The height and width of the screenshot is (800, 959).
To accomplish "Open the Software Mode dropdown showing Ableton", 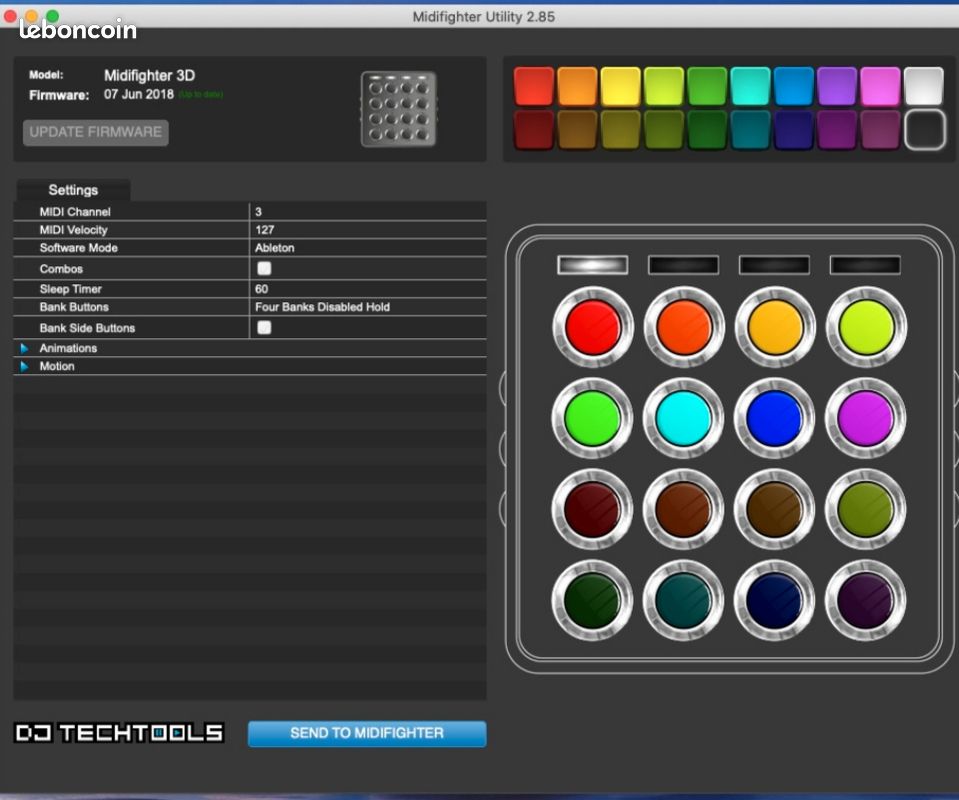I will coord(368,248).
